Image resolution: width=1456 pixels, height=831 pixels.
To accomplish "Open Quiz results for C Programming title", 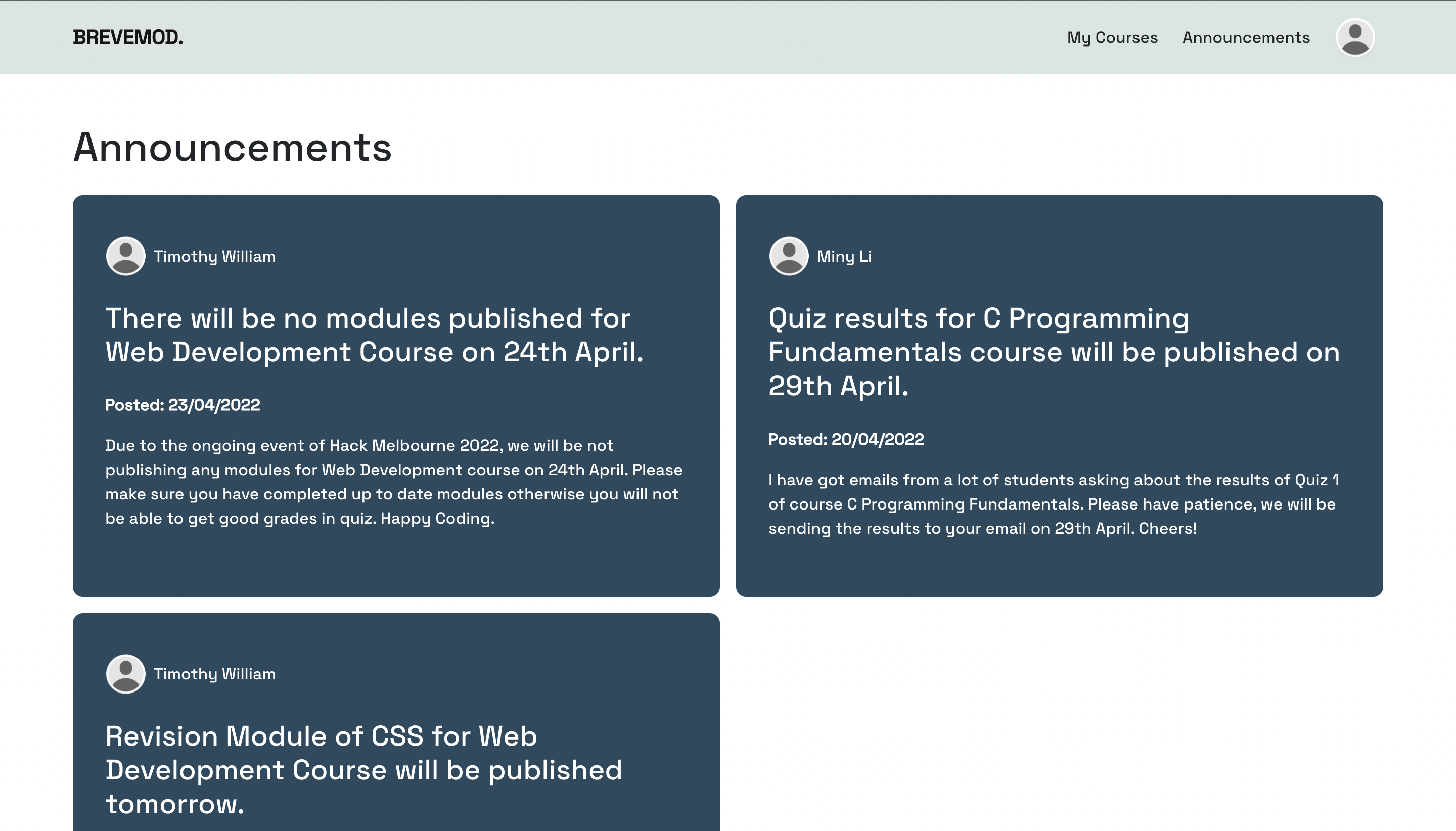I will point(1053,352).
